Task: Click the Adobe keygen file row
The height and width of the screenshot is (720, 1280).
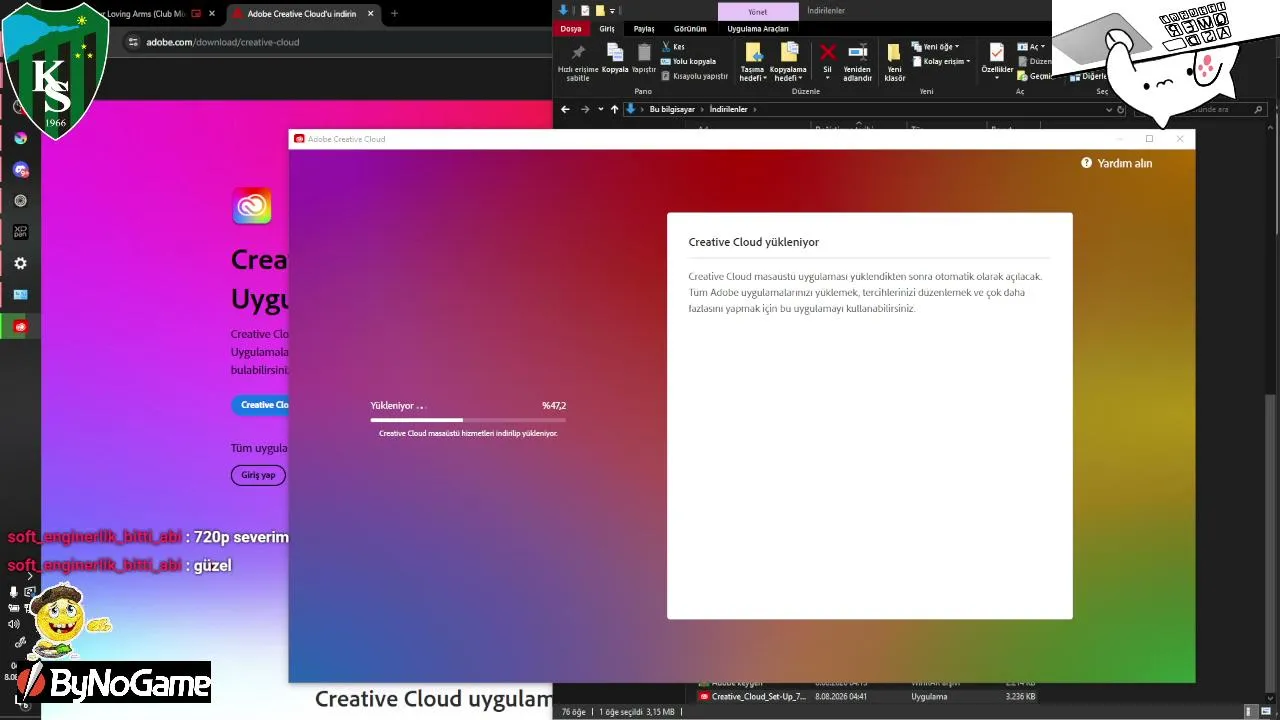Action: (867, 683)
